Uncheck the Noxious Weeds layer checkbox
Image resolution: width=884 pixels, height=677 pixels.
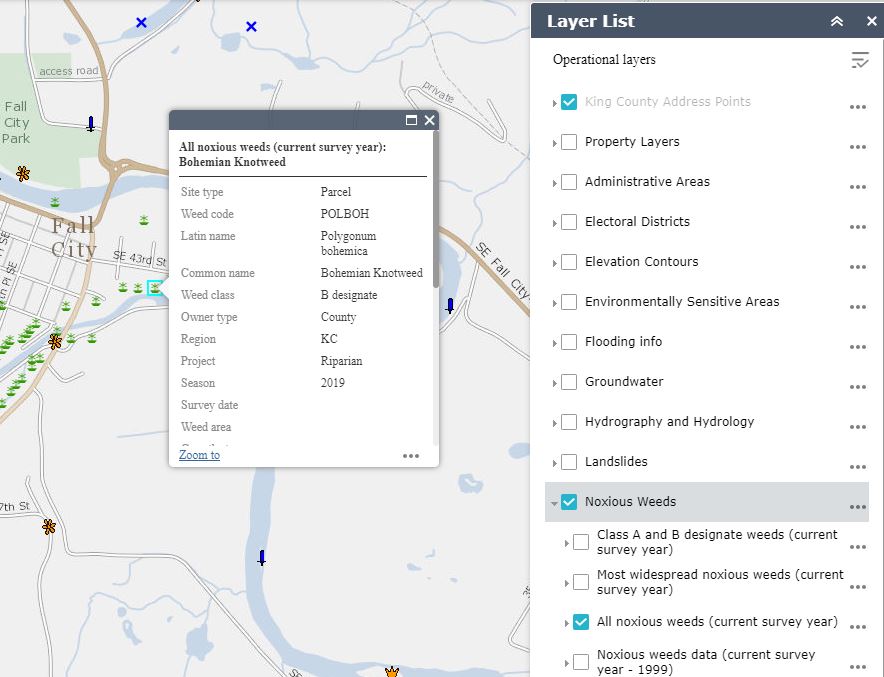click(569, 502)
